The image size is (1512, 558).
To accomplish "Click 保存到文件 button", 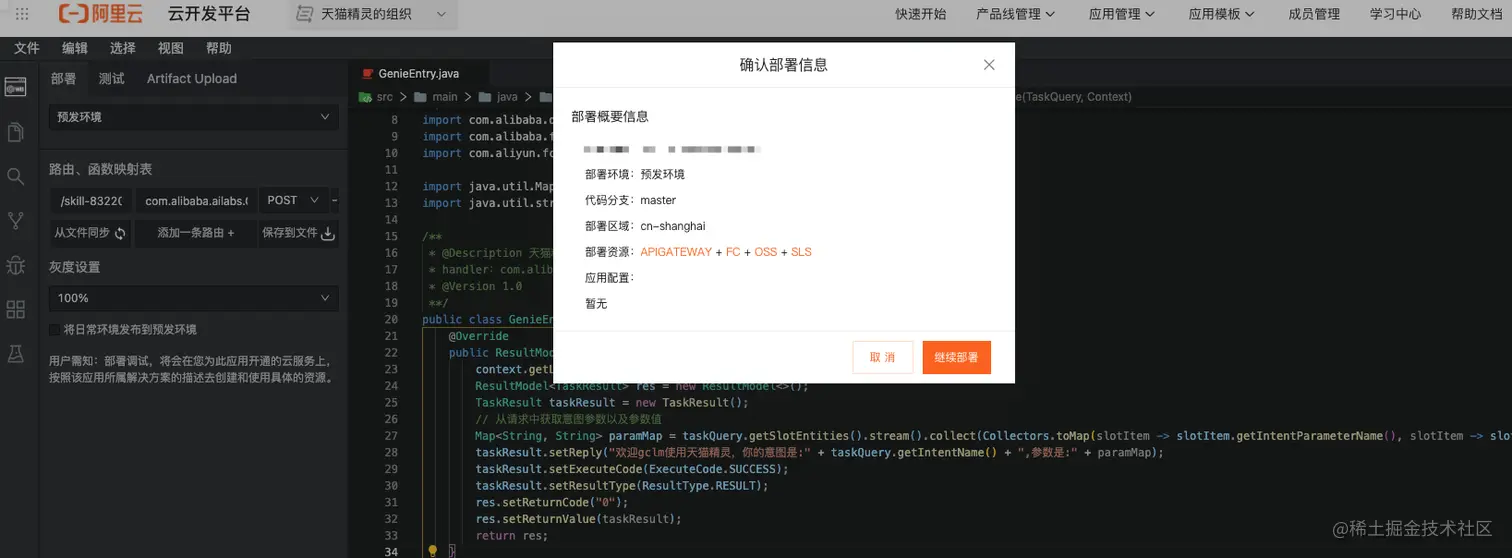I will (298, 233).
